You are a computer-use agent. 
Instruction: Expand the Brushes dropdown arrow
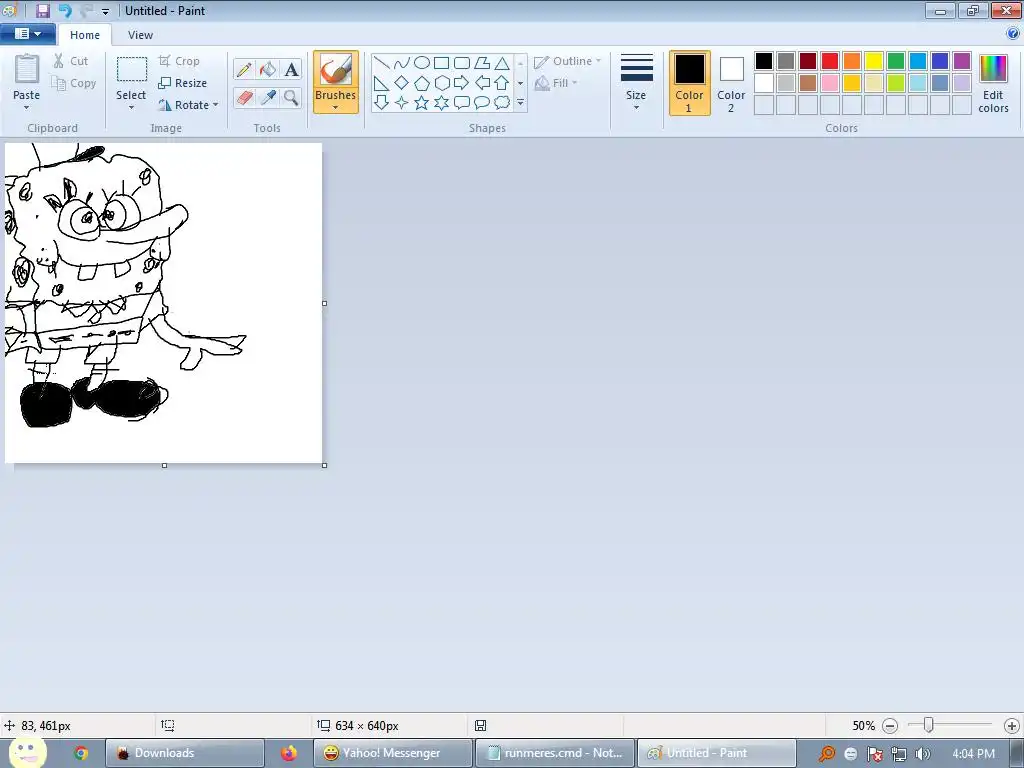pos(336,108)
